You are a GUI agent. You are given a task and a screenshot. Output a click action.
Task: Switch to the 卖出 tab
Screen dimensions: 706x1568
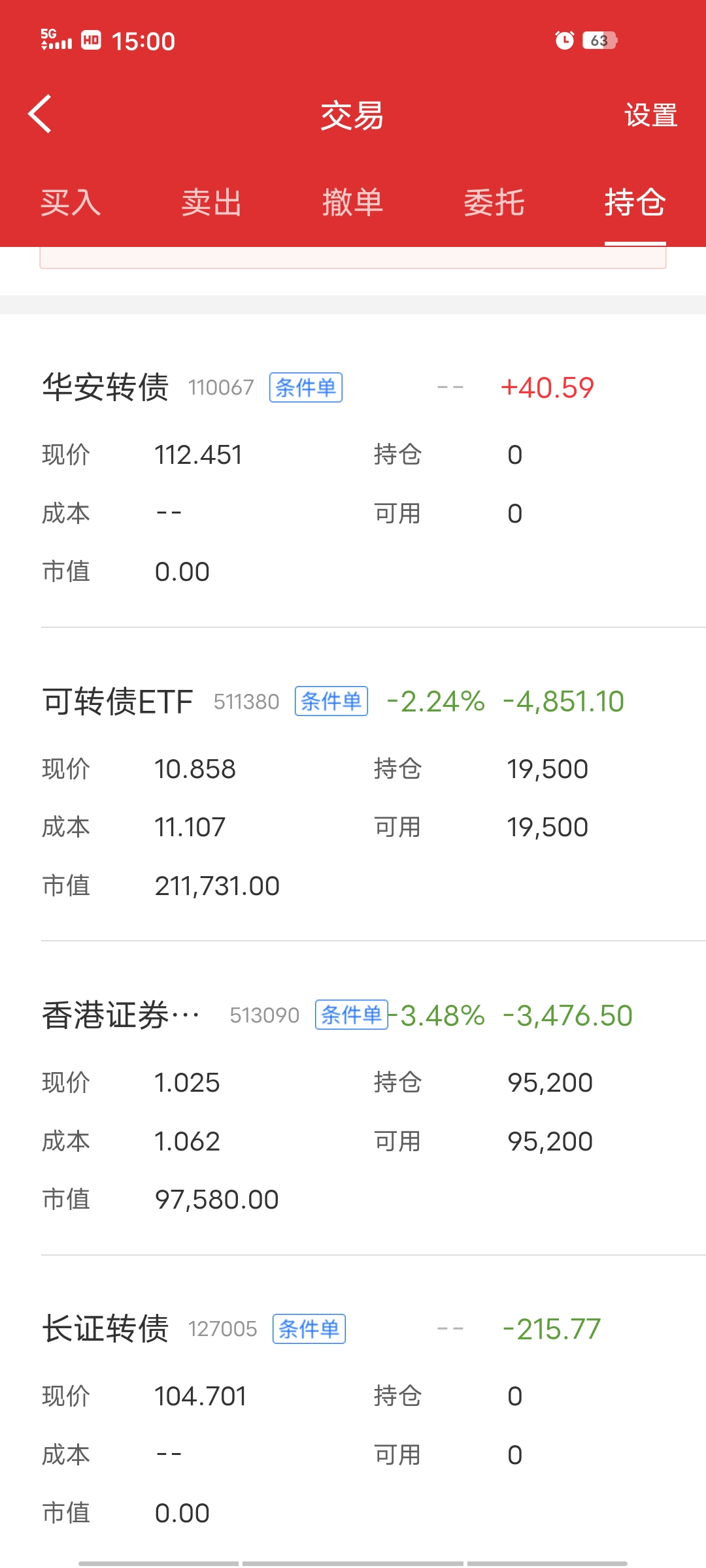point(212,203)
